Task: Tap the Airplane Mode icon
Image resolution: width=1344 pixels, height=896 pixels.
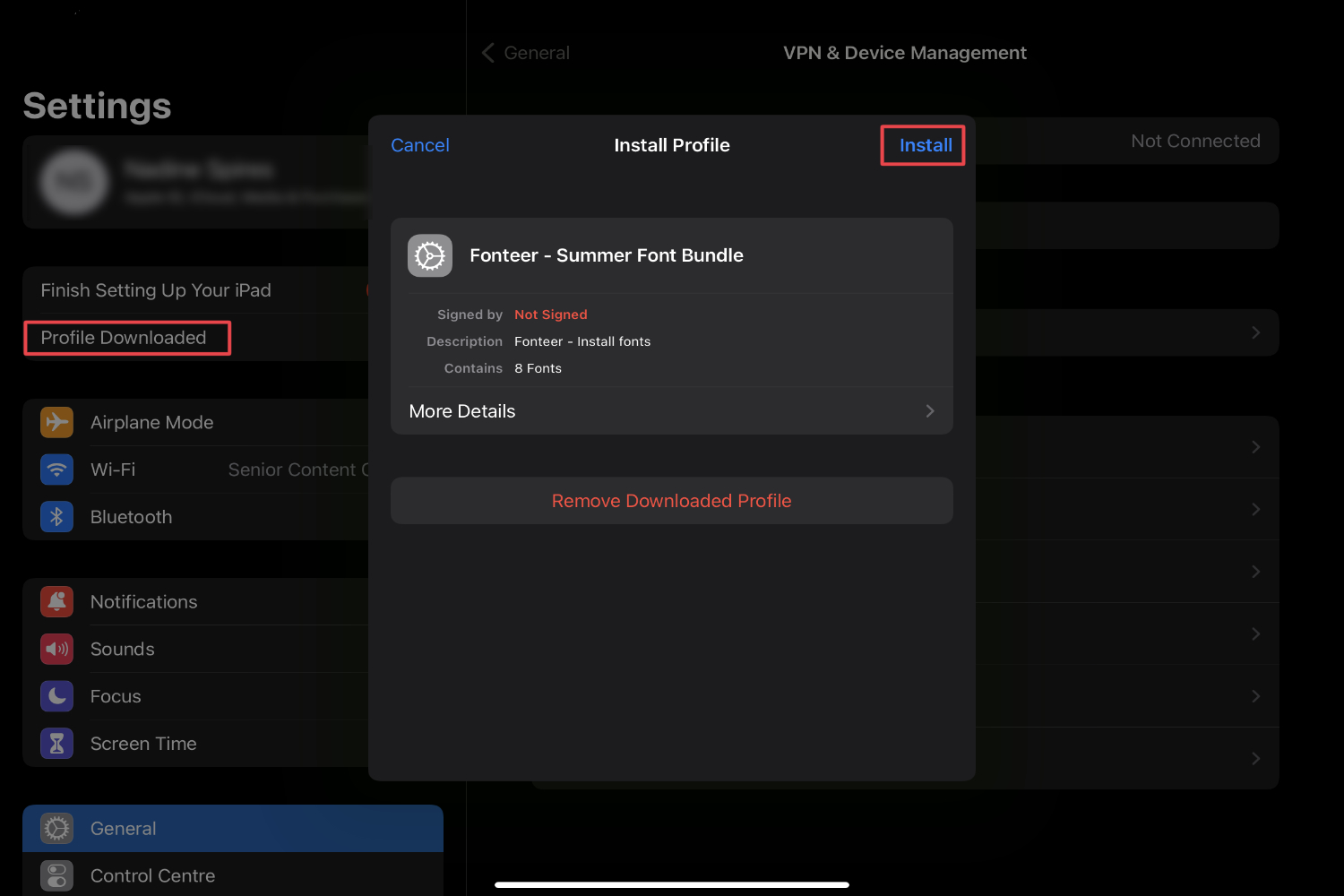Action: 56,422
